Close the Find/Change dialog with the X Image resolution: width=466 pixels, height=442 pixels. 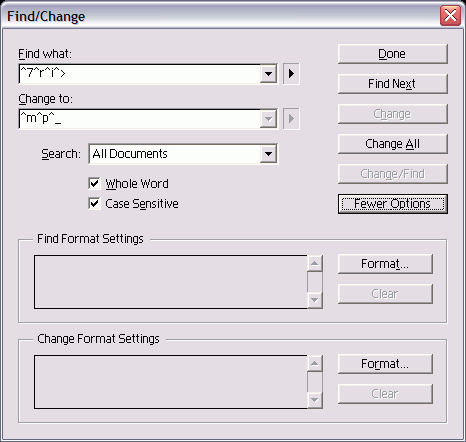[450, 16]
